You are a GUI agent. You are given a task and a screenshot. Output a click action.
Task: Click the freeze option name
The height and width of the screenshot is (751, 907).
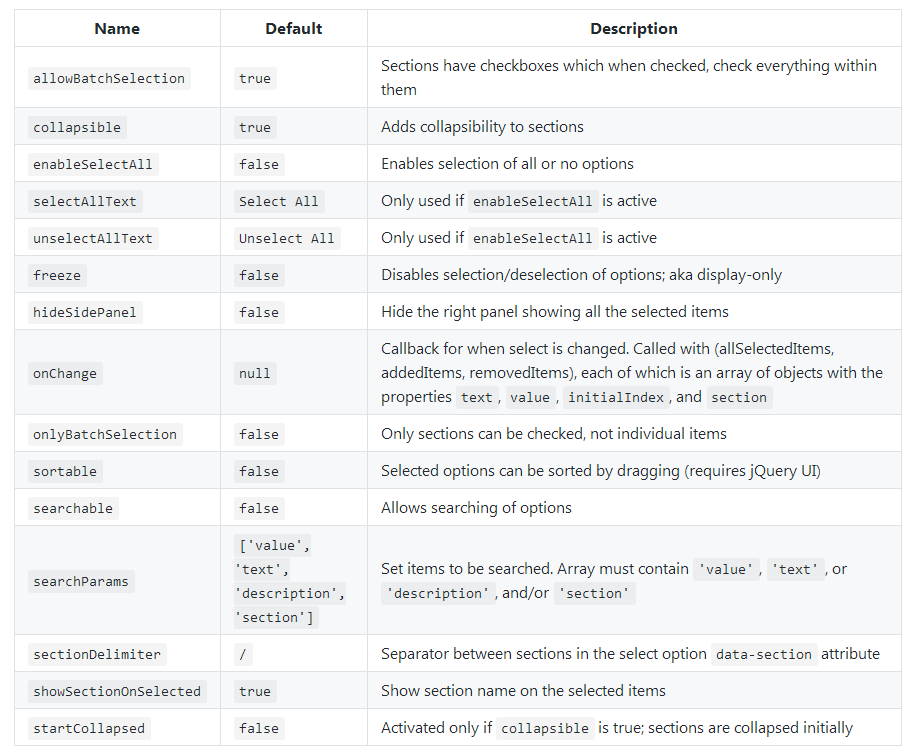[x=57, y=275]
